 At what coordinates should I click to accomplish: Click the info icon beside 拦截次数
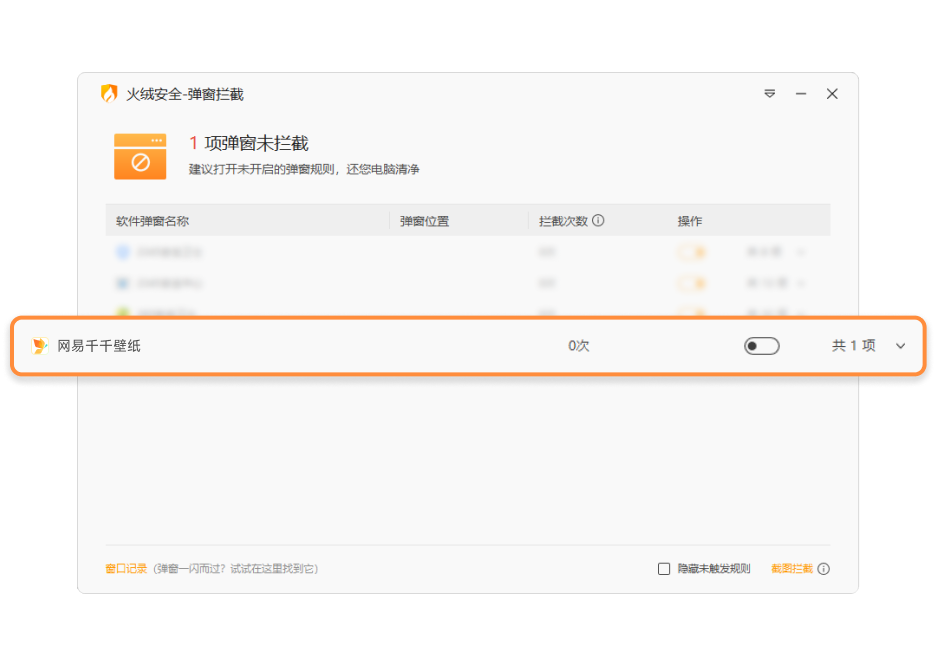pyautogui.click(x=598, y=221)
